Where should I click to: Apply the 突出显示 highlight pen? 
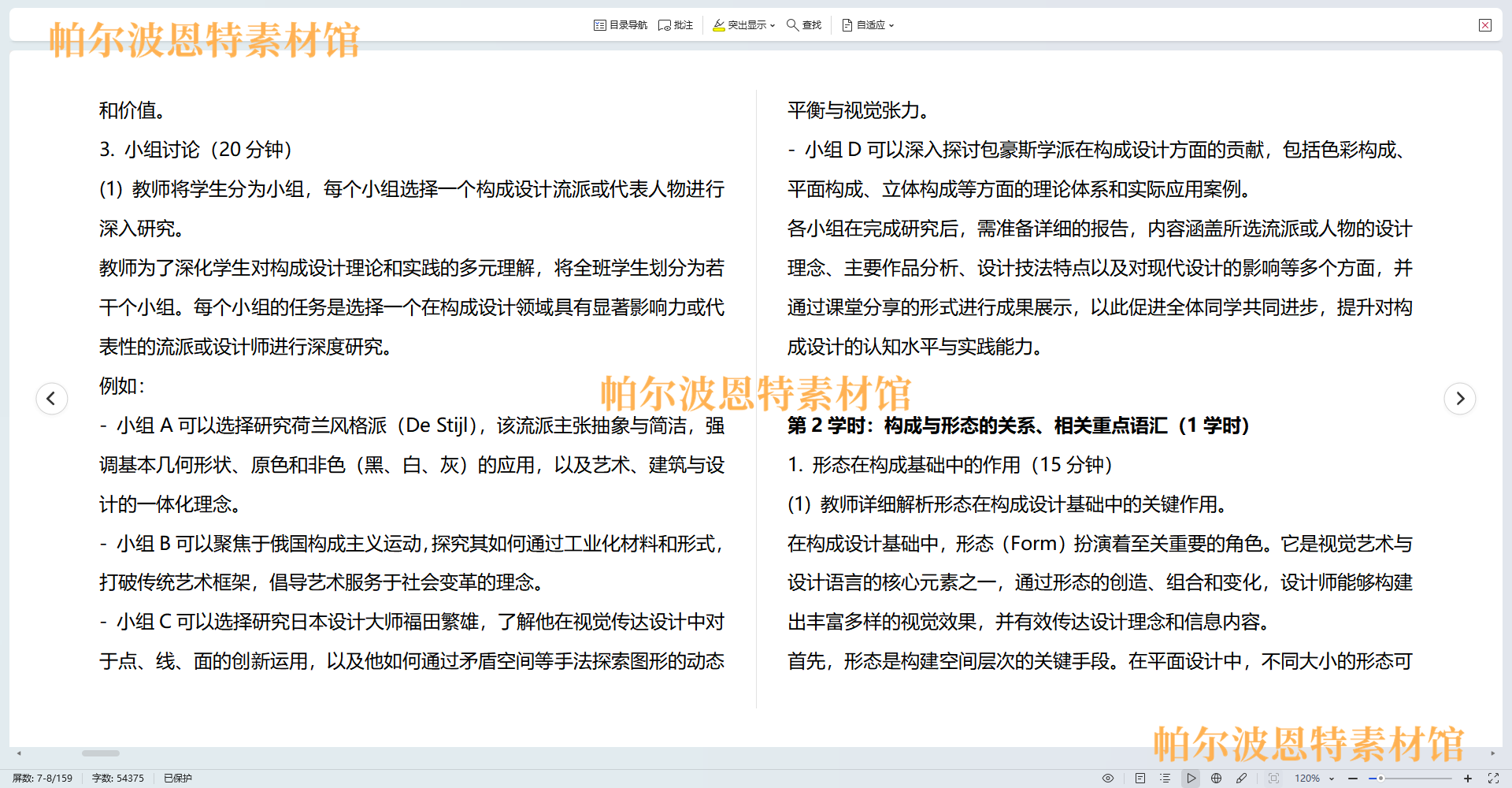[739, 25]
